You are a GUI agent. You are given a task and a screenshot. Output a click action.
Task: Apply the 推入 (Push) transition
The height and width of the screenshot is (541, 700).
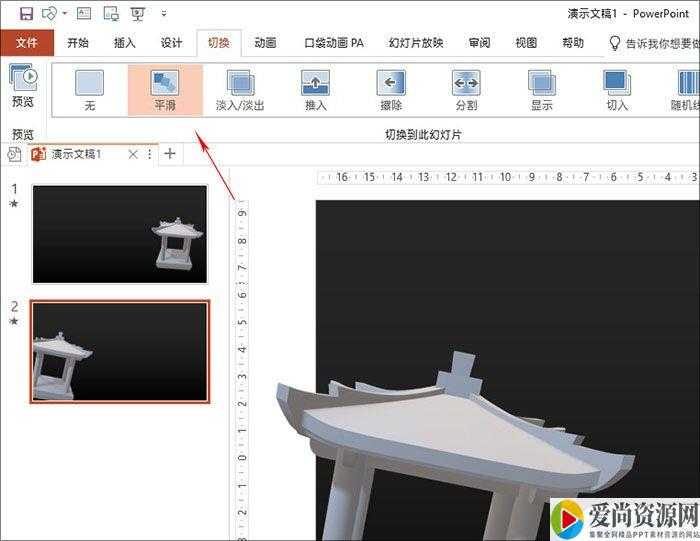click(315, 89)
